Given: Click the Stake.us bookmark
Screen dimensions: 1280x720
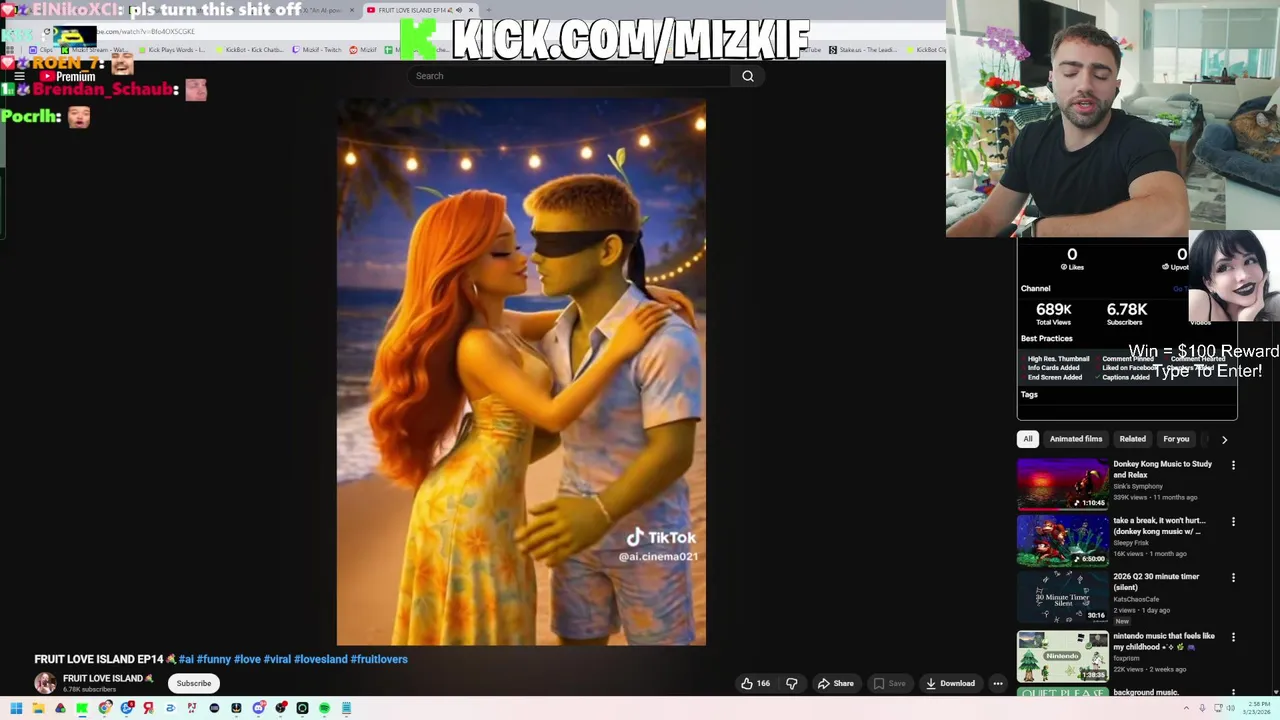Looking at the screenshot, I should click(862, 50).
